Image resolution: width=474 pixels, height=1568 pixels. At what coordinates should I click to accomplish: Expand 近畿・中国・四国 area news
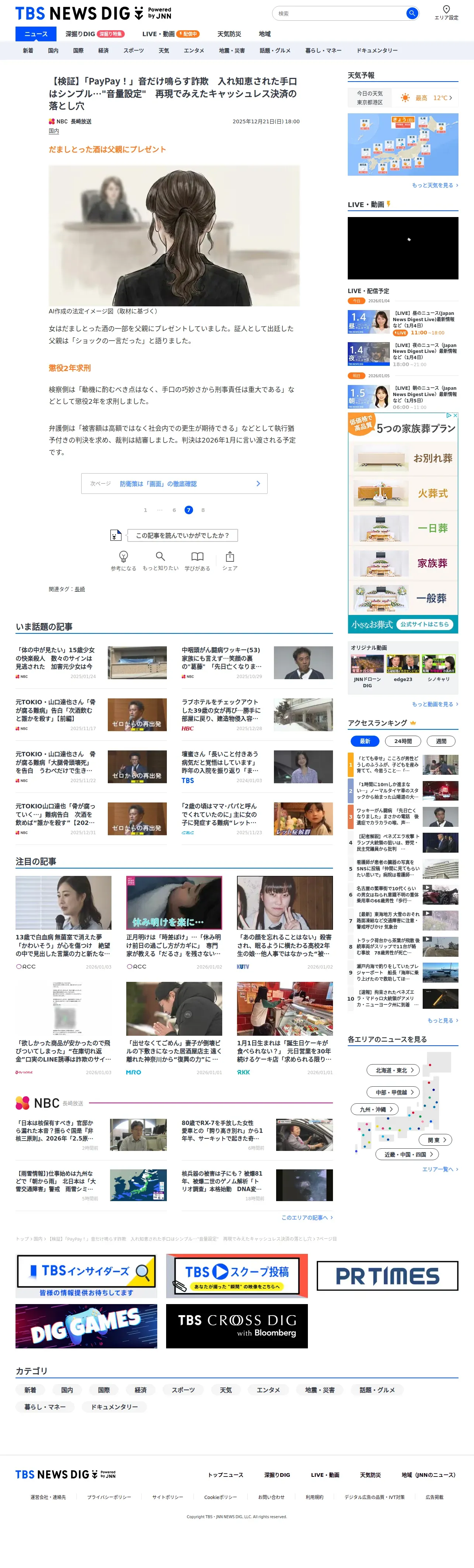pyautogui.click(x=407, y=1154)
